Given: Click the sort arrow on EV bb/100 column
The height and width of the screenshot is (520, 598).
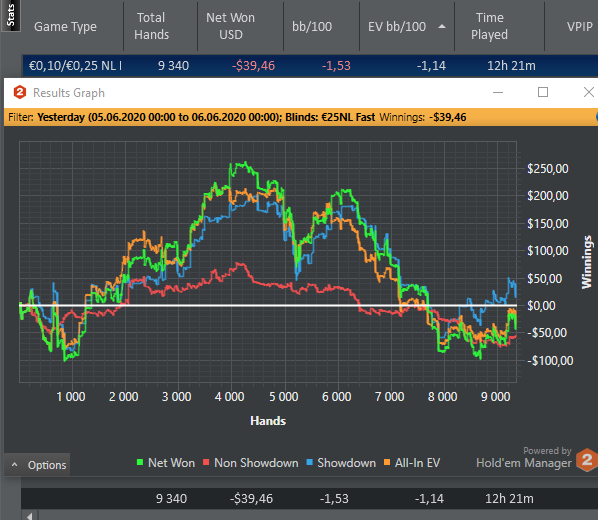Looking at the screenshot, I should [442, 26].
